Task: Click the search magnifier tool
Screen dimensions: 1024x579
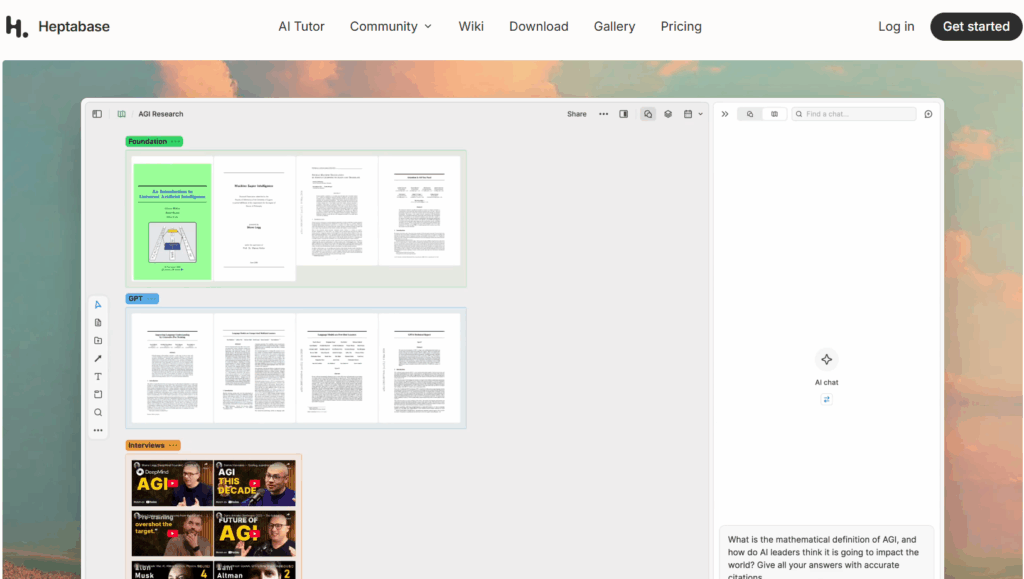Action: point(98,413)
